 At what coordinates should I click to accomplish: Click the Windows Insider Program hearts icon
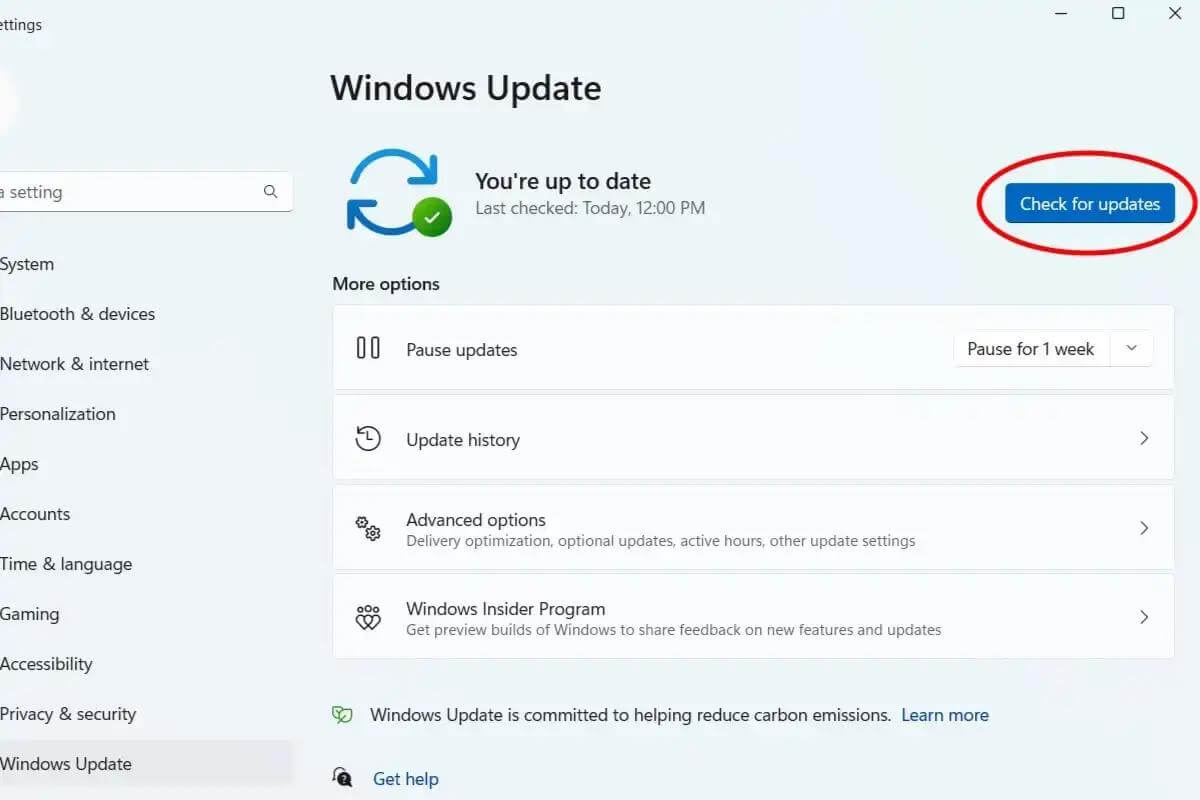click(368, 617)
